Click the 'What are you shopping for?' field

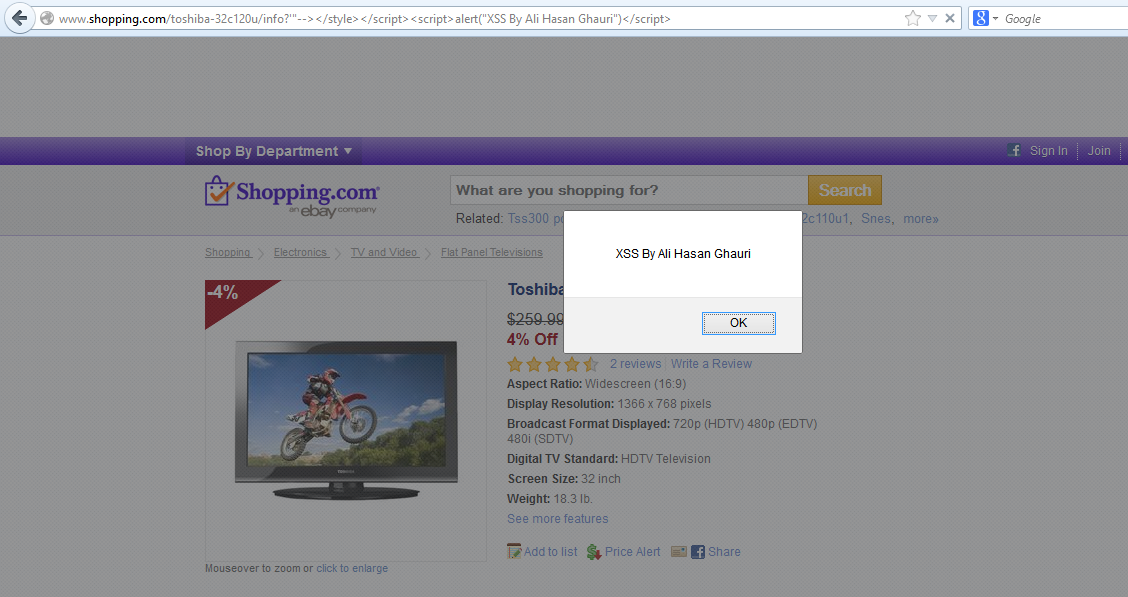[x=629, y=191]
